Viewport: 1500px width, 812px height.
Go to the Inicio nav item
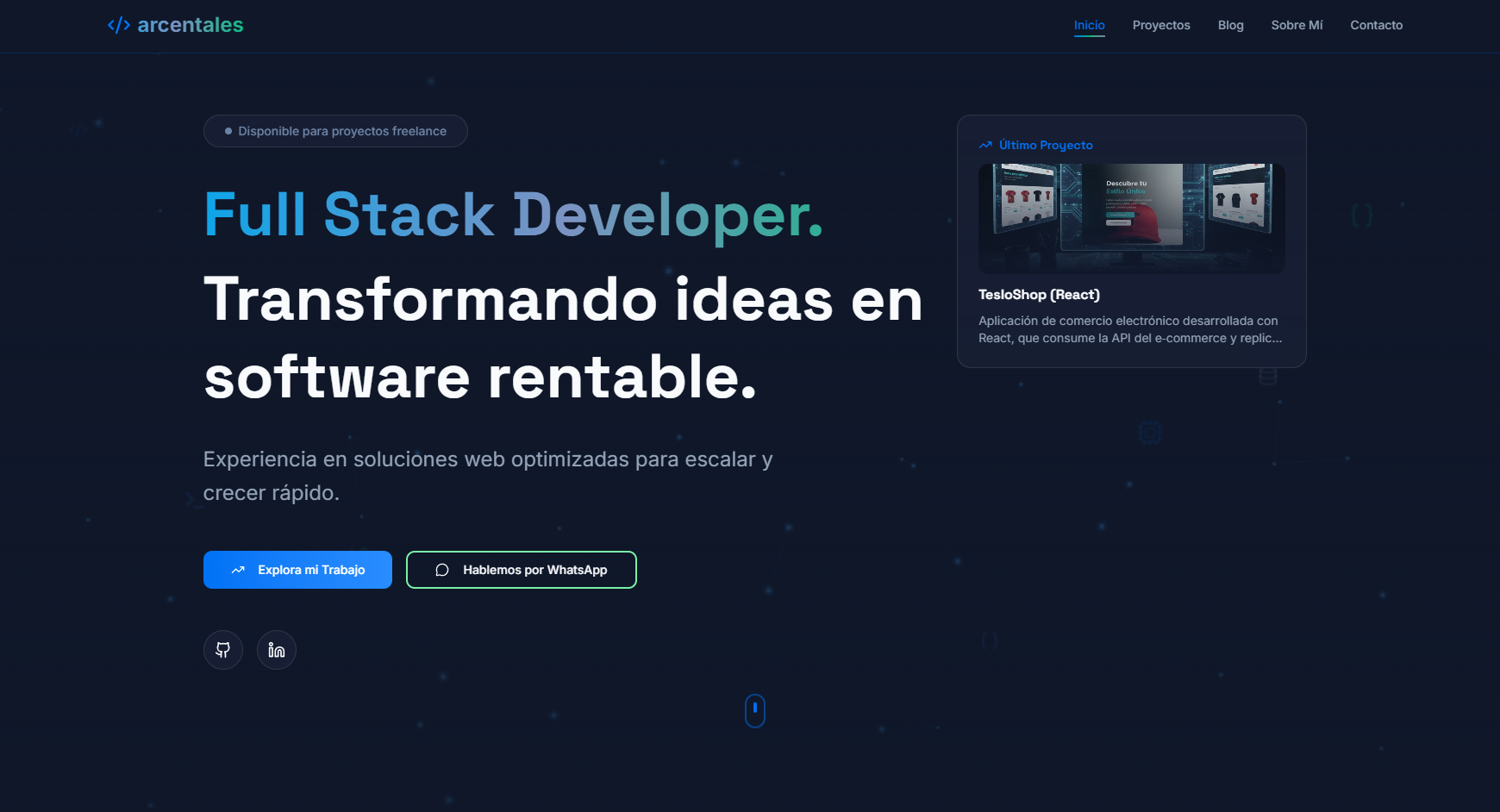(1090, 25)
